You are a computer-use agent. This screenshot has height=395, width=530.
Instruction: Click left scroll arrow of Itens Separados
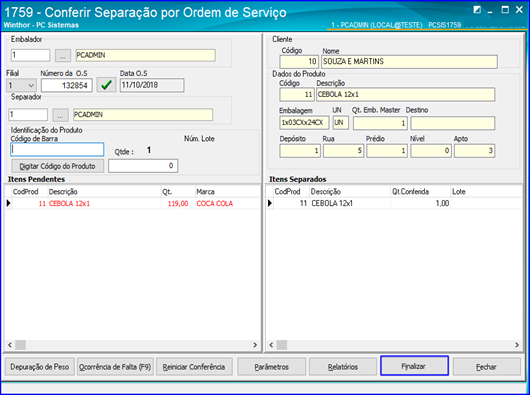(271, 345)
